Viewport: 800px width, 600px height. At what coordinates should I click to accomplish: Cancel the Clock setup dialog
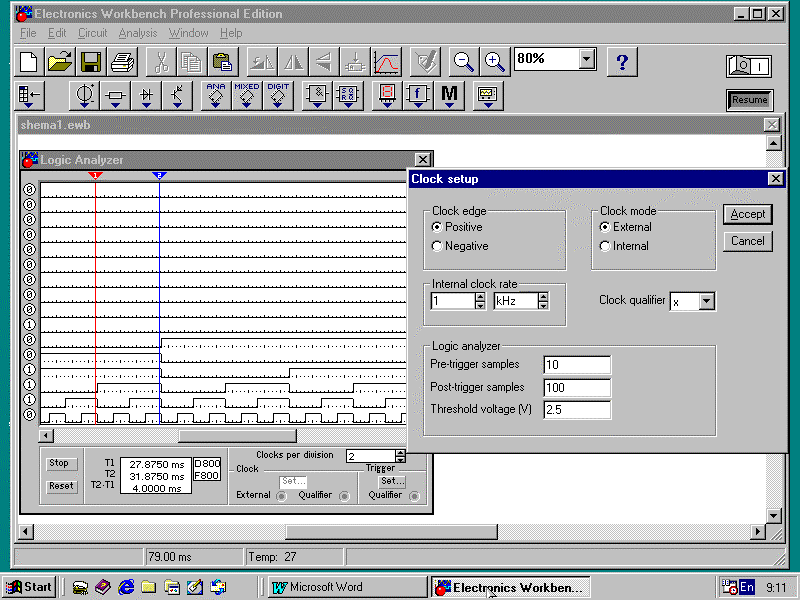(748, 241)
